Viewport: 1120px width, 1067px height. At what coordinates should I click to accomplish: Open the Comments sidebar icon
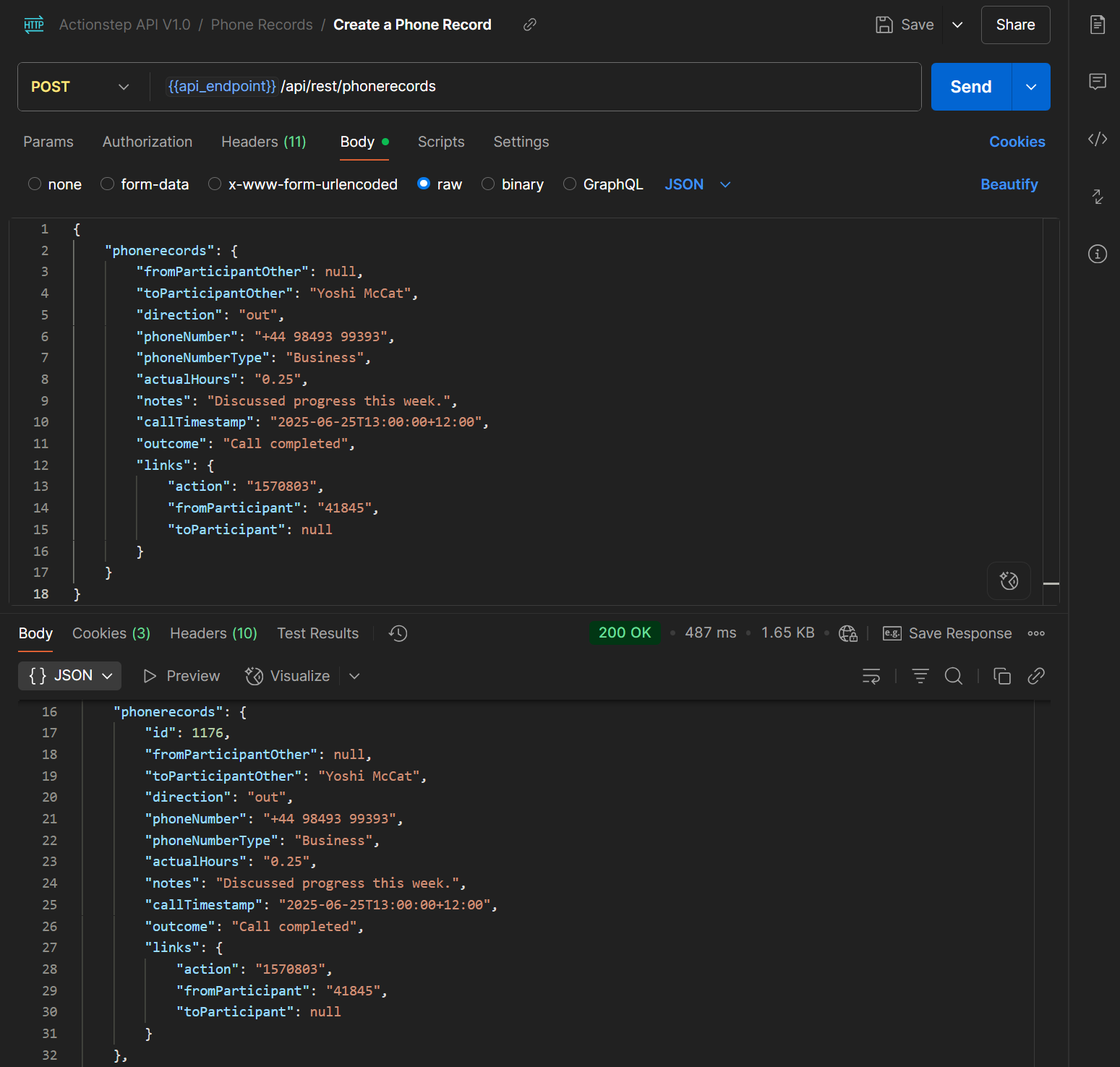[1098, 81]
